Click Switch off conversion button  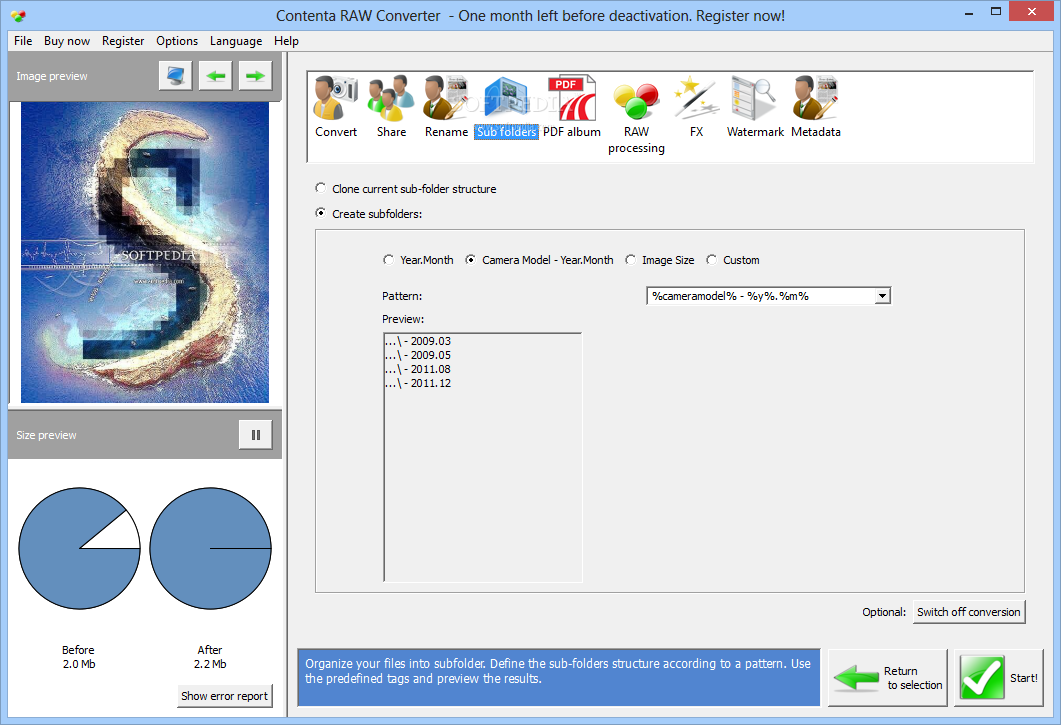coord(969,612)
